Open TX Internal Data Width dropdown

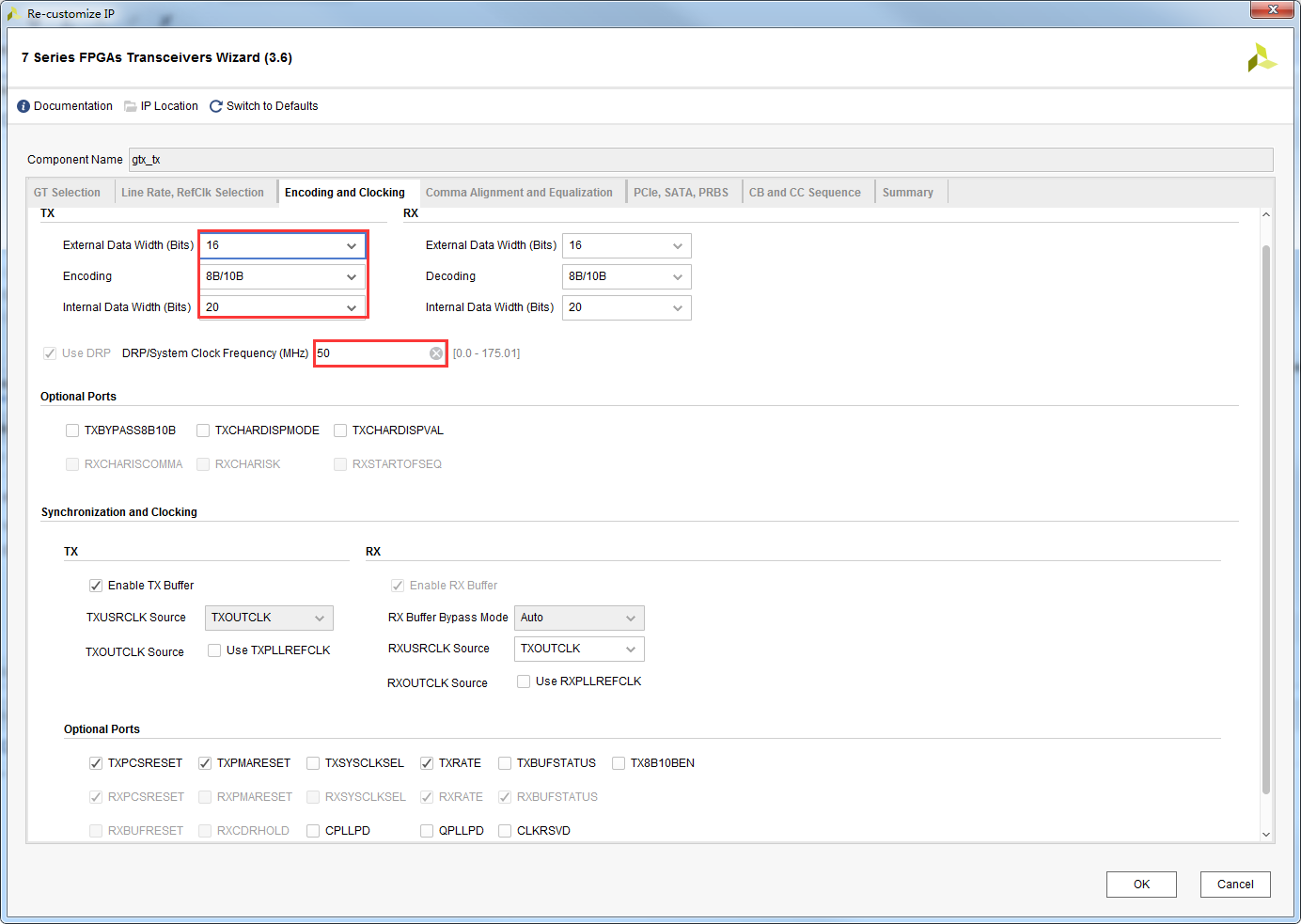point(282,307)
